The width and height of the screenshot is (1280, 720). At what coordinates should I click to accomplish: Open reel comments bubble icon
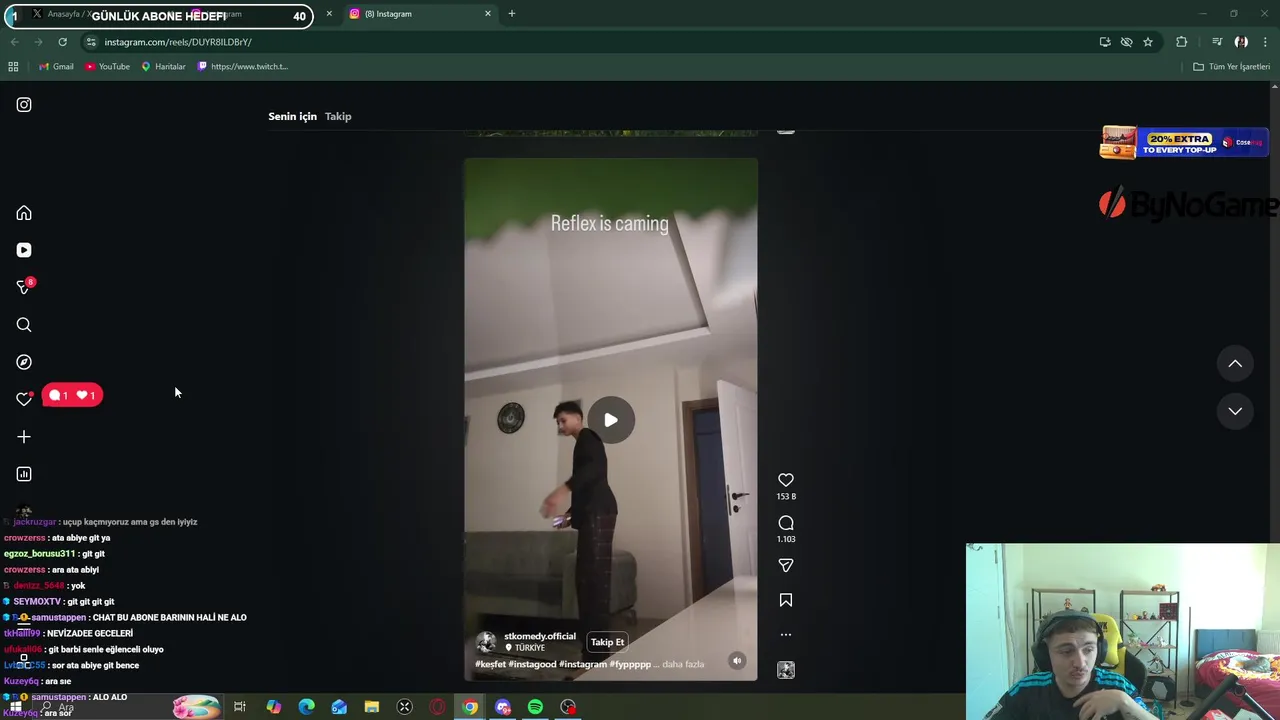[x=786, y=523]
